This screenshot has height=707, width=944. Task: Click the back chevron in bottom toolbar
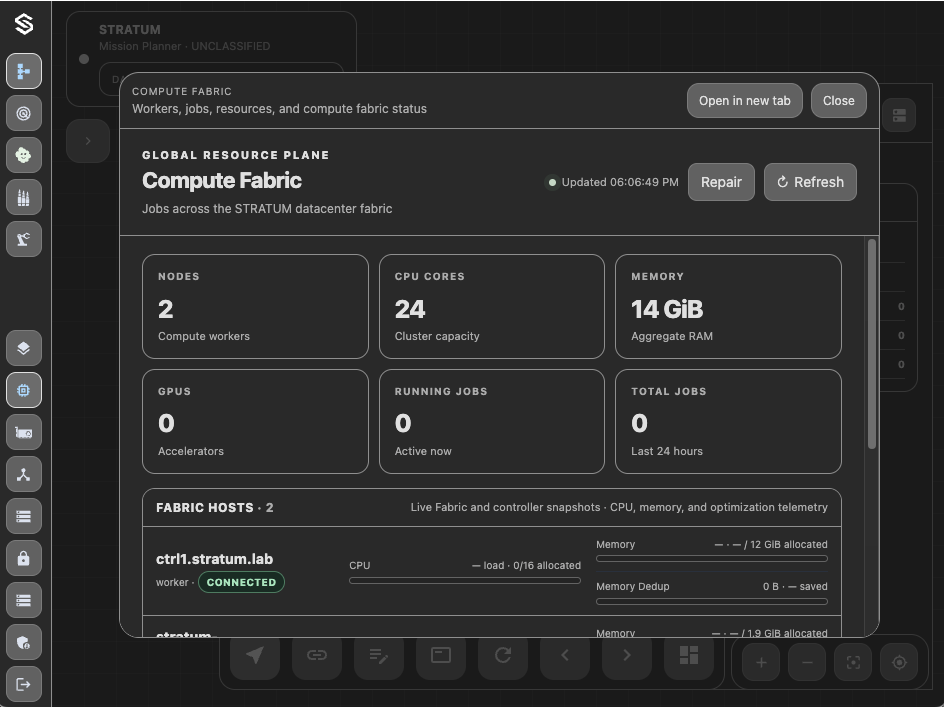point(565,656)
